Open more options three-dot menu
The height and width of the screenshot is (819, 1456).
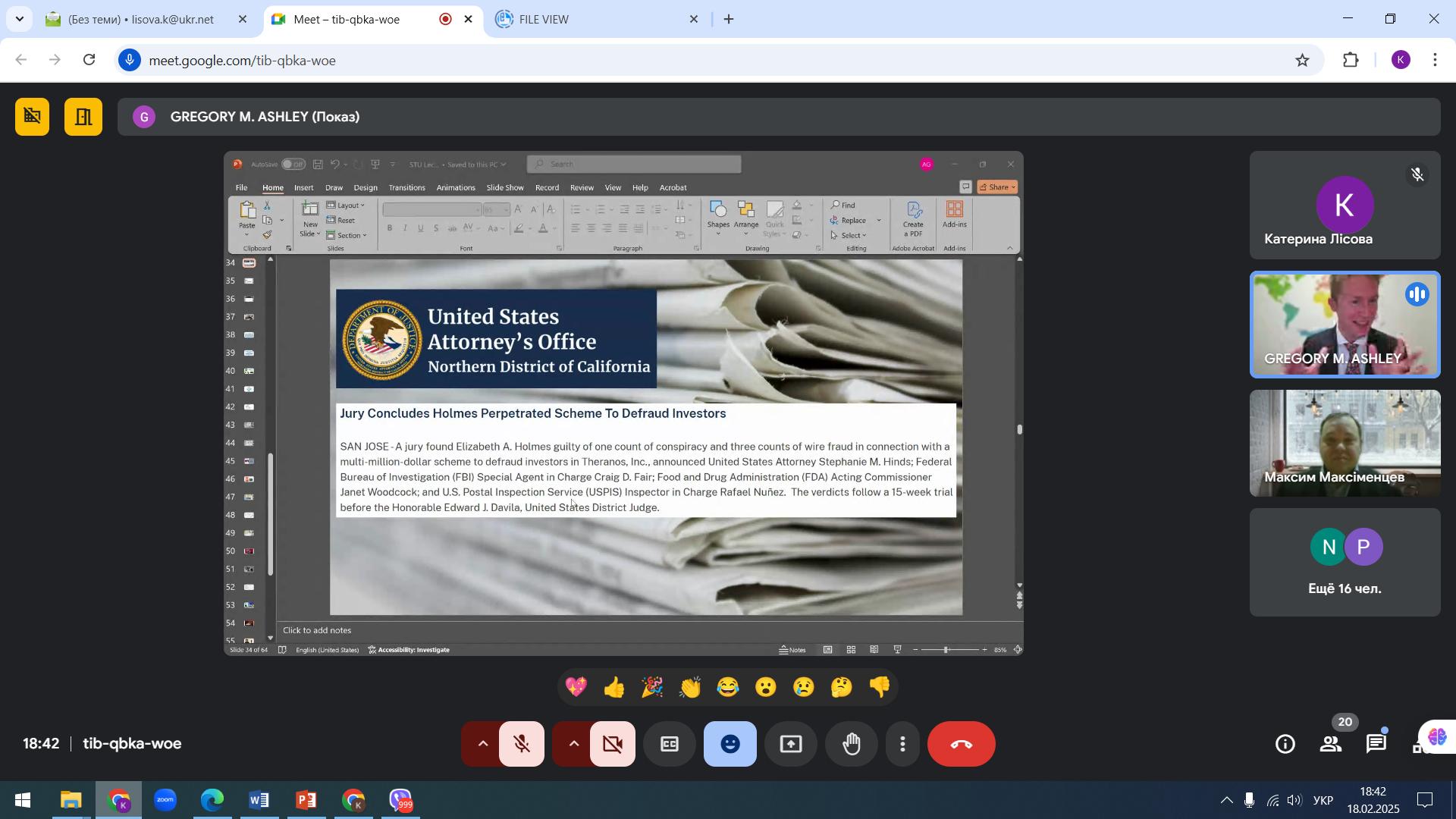coord(902,744)
